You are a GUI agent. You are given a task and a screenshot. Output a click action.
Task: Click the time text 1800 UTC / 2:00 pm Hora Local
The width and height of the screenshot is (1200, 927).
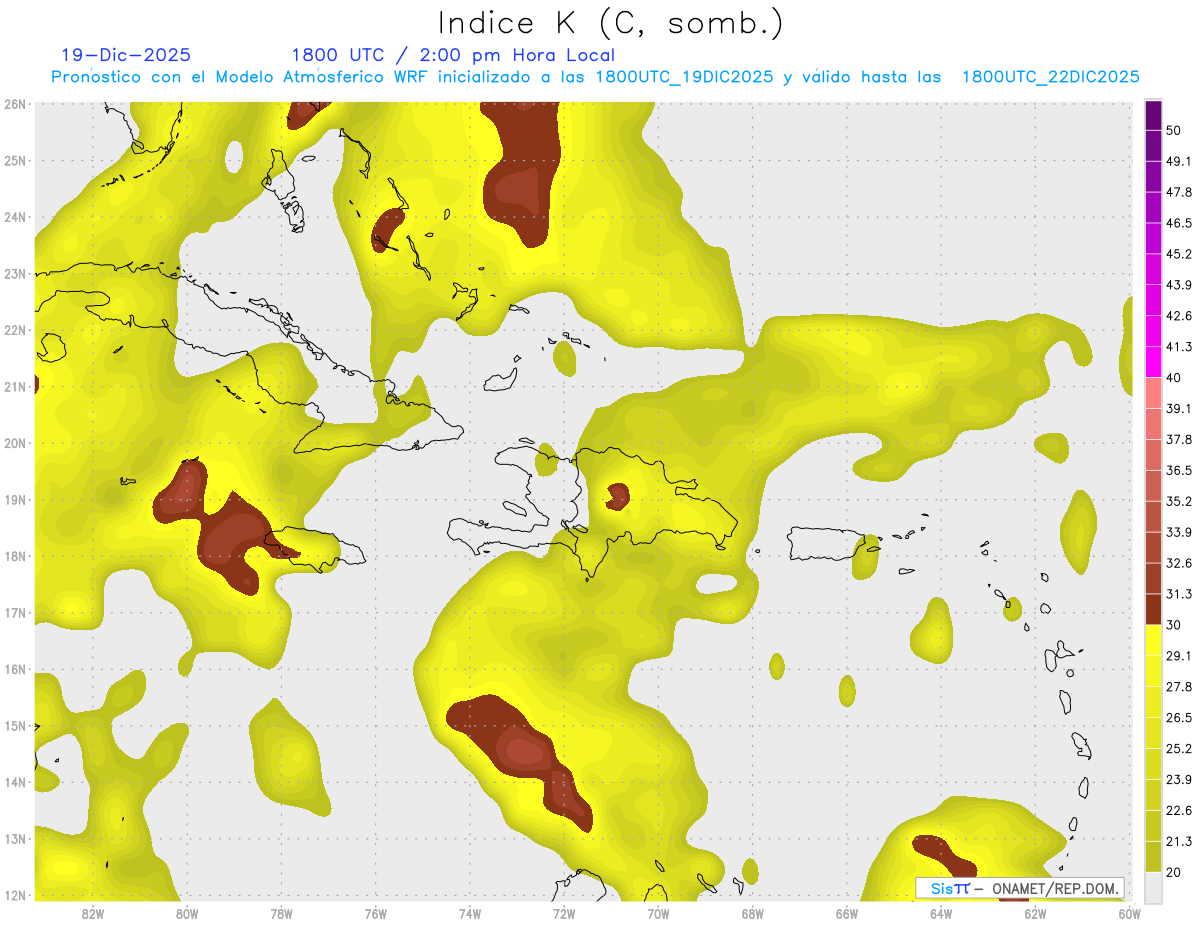[453, 55]
